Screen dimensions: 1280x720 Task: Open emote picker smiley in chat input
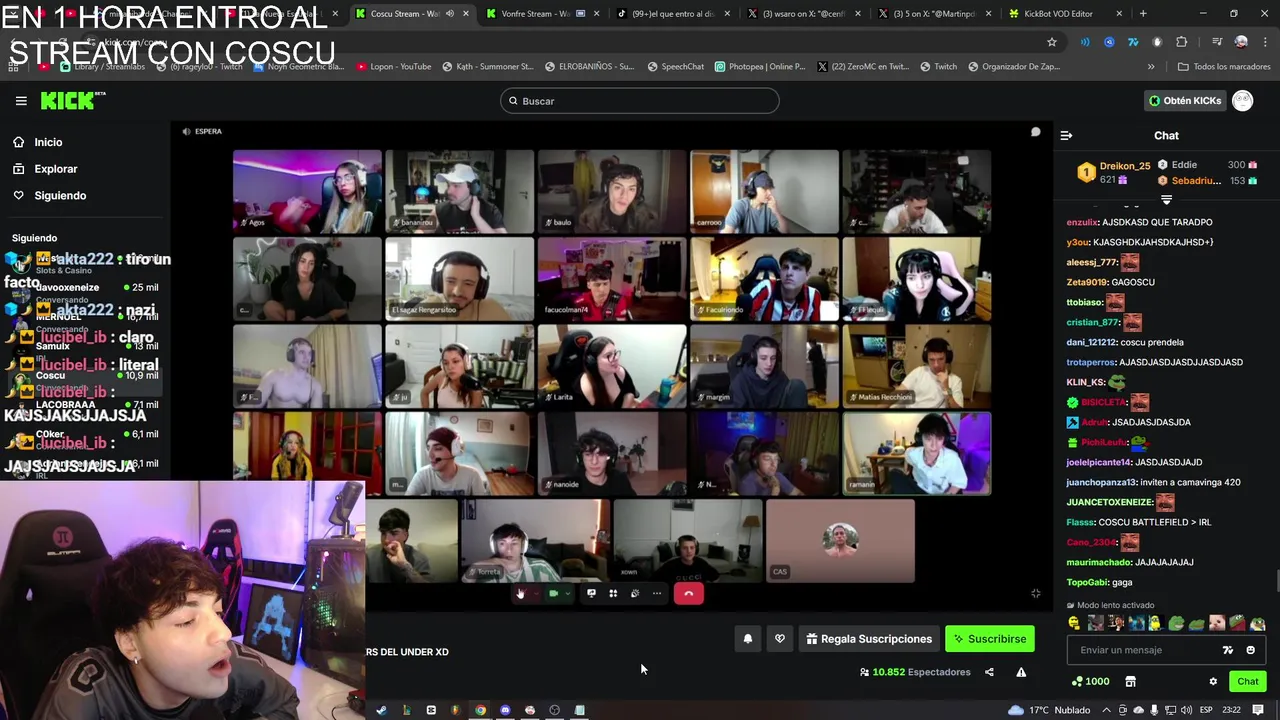coord(1250,650)
